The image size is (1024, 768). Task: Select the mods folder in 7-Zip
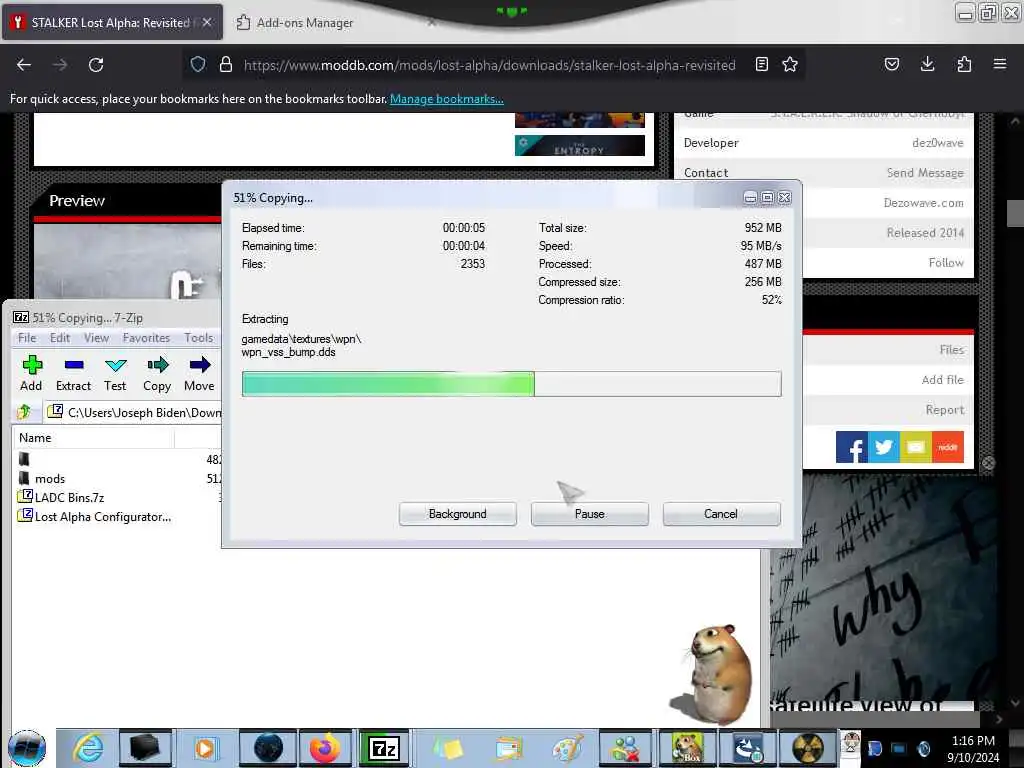click(50, 479)
